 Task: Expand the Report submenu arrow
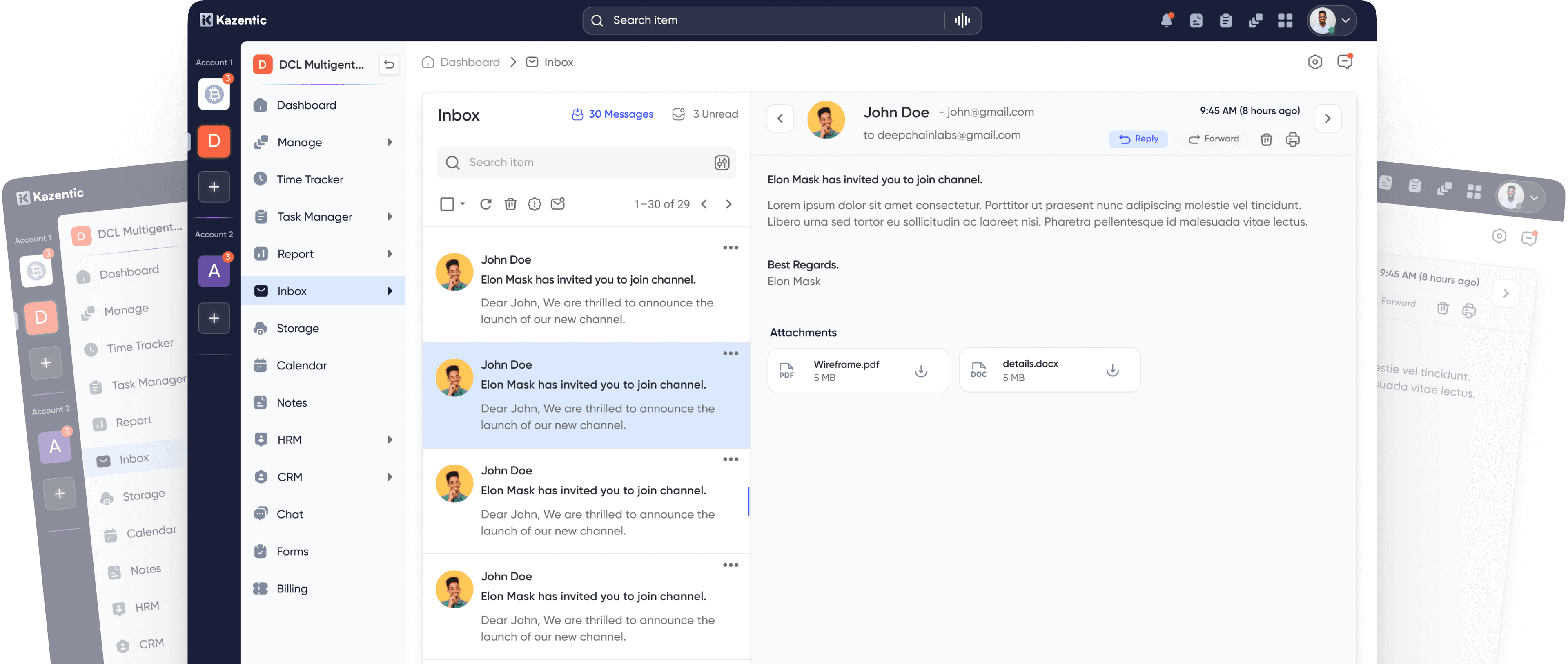coord(390,253)
